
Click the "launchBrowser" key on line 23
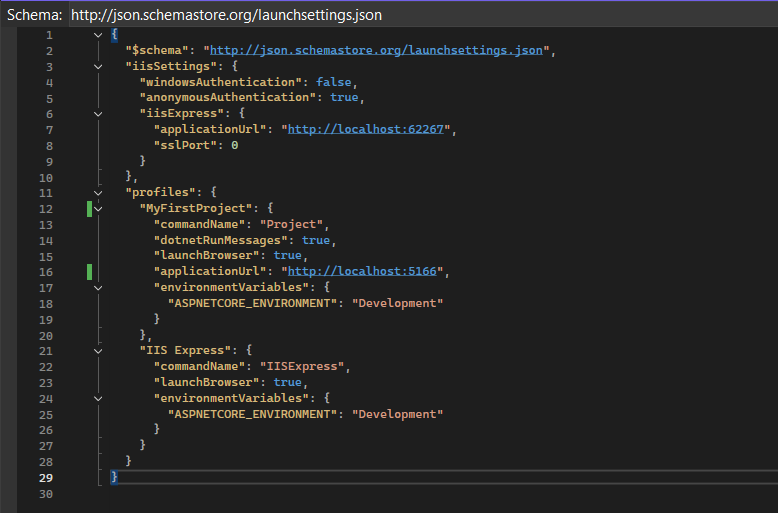click(206, 382)
